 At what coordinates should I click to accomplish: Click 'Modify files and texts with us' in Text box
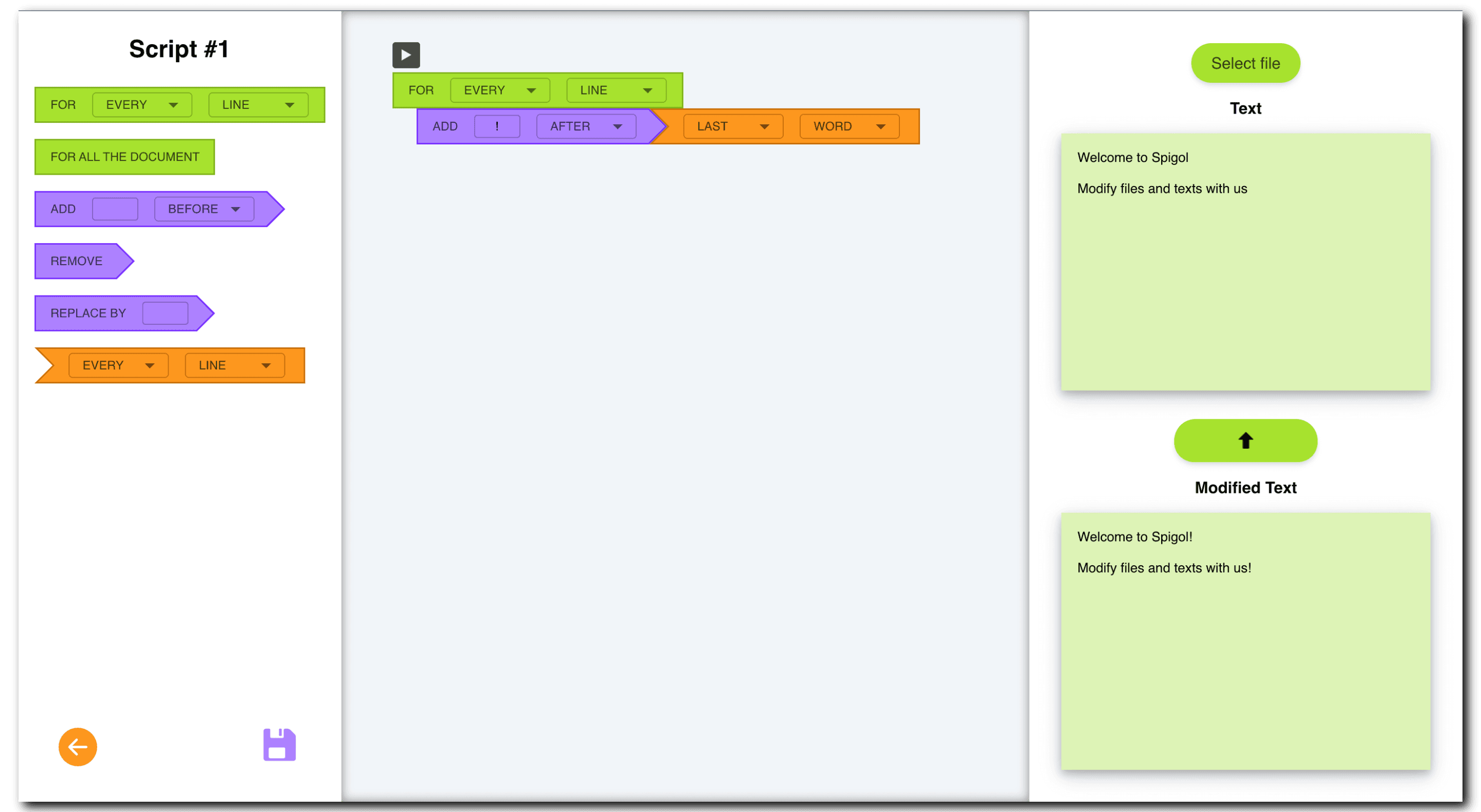(1162, 189)
